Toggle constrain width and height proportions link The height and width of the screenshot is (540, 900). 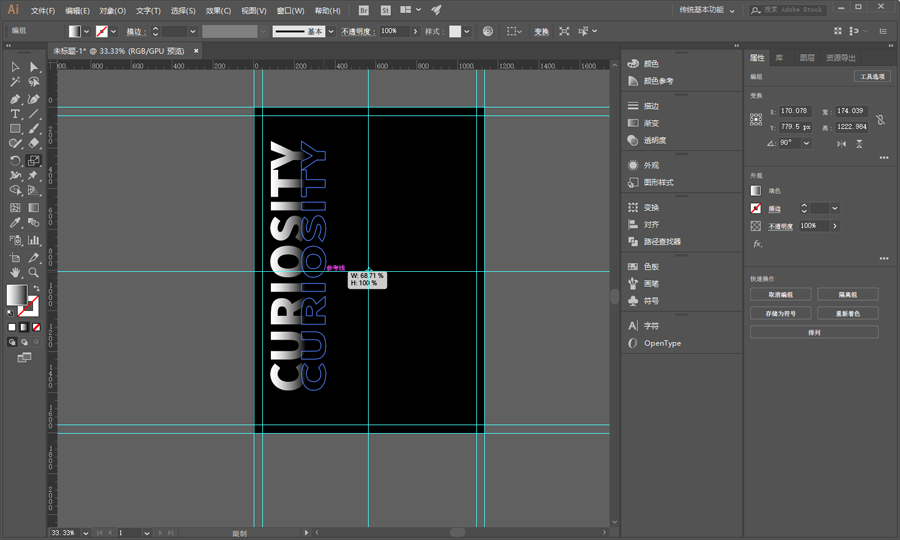(880, 119)
